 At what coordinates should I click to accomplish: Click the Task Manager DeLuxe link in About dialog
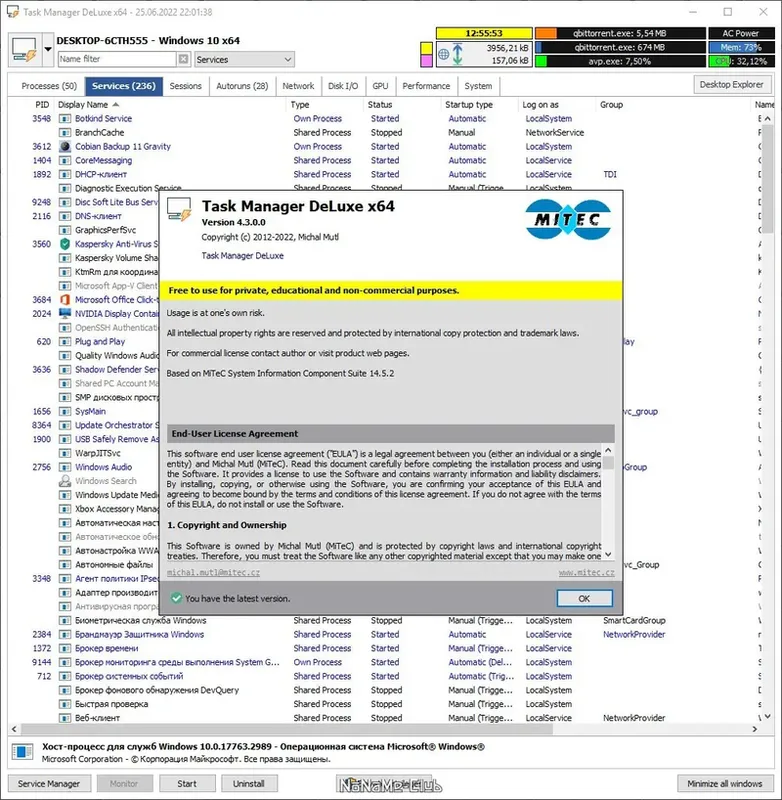click(242, 256)
